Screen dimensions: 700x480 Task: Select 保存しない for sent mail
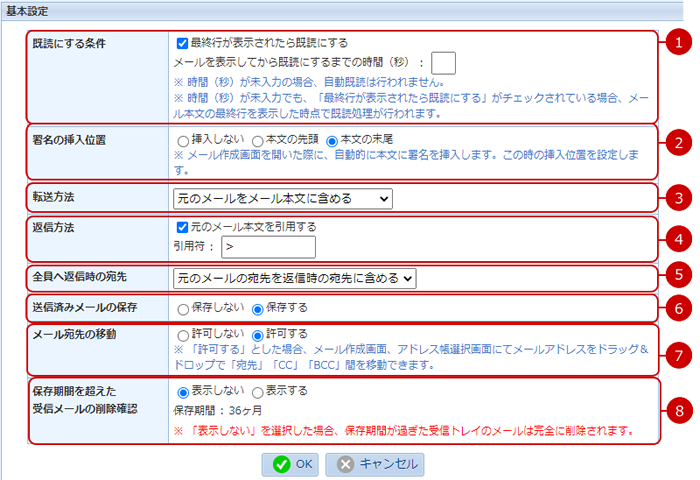tap(183, 309)
